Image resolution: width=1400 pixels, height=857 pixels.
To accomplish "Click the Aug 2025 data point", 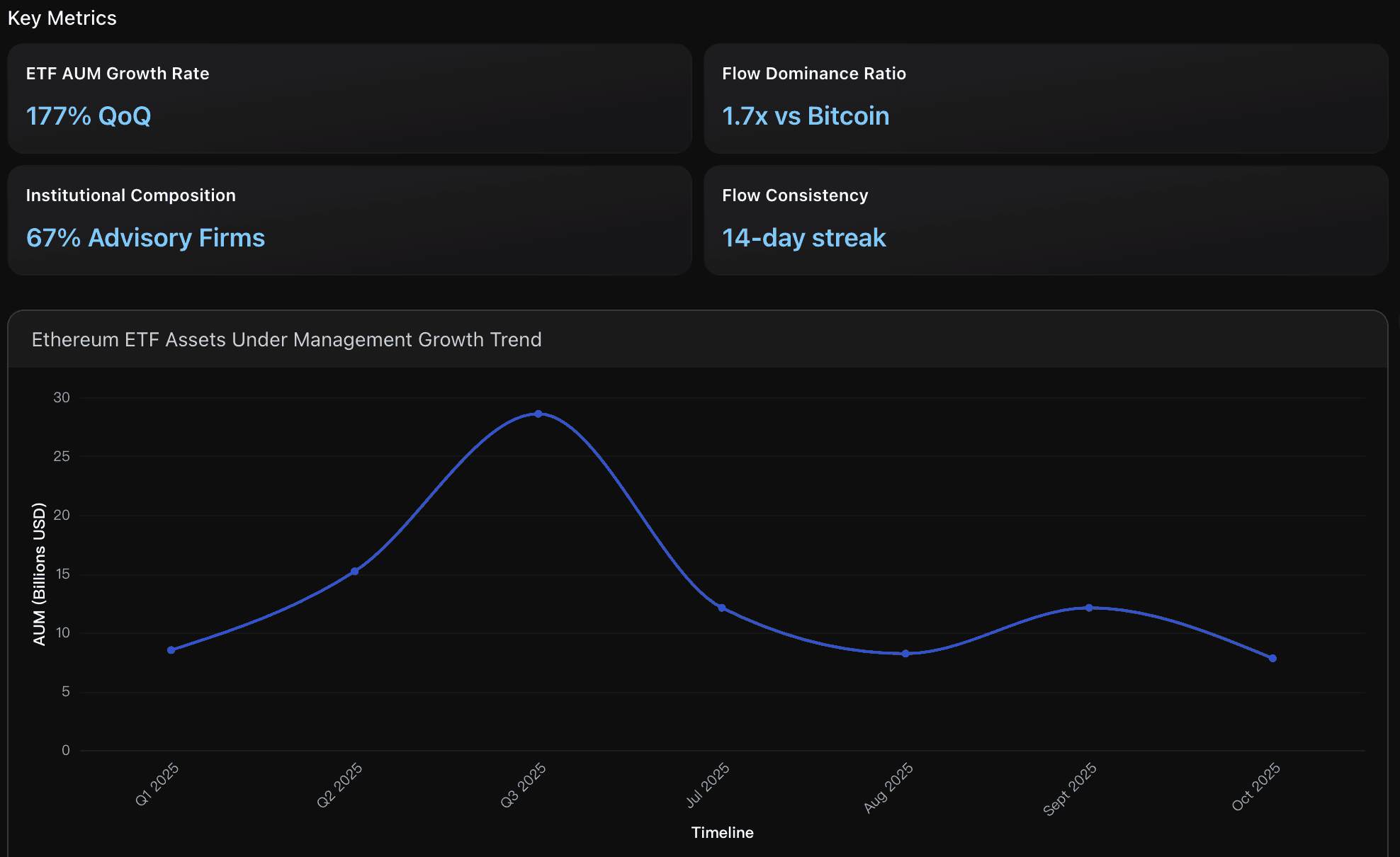I will 905,654.
